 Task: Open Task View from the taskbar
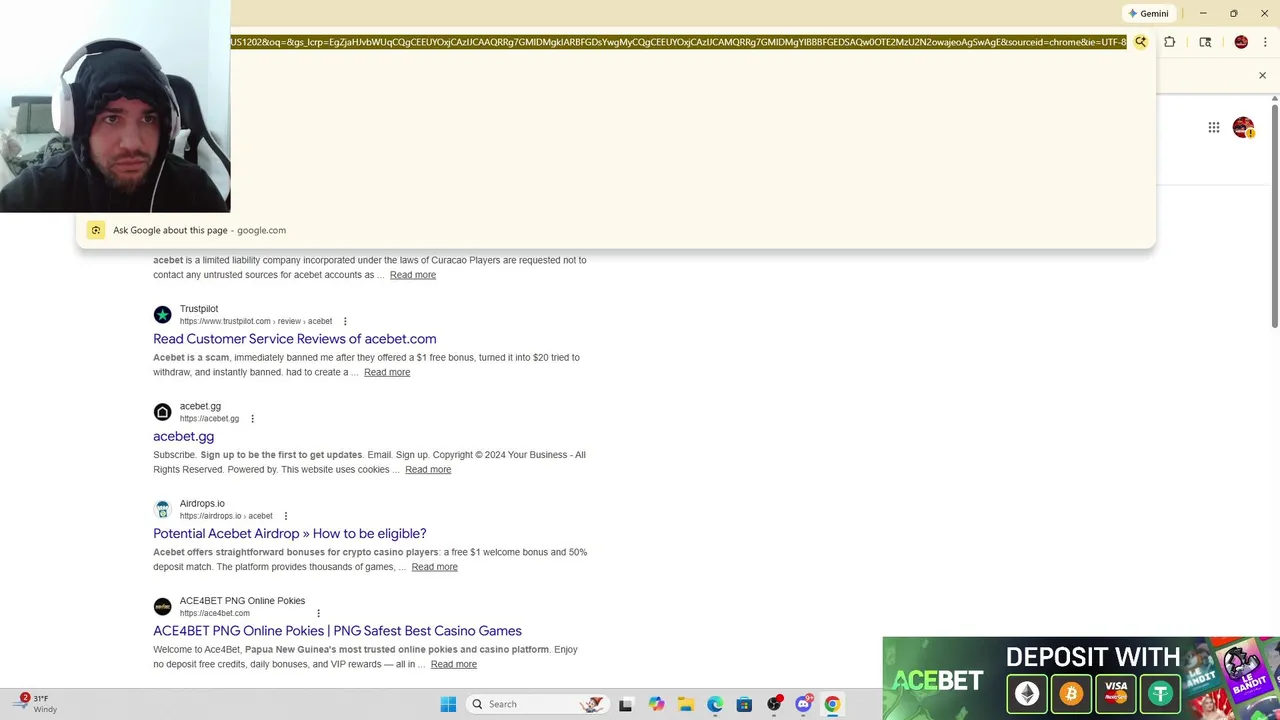pyautogui.click(x=625, y=704)
